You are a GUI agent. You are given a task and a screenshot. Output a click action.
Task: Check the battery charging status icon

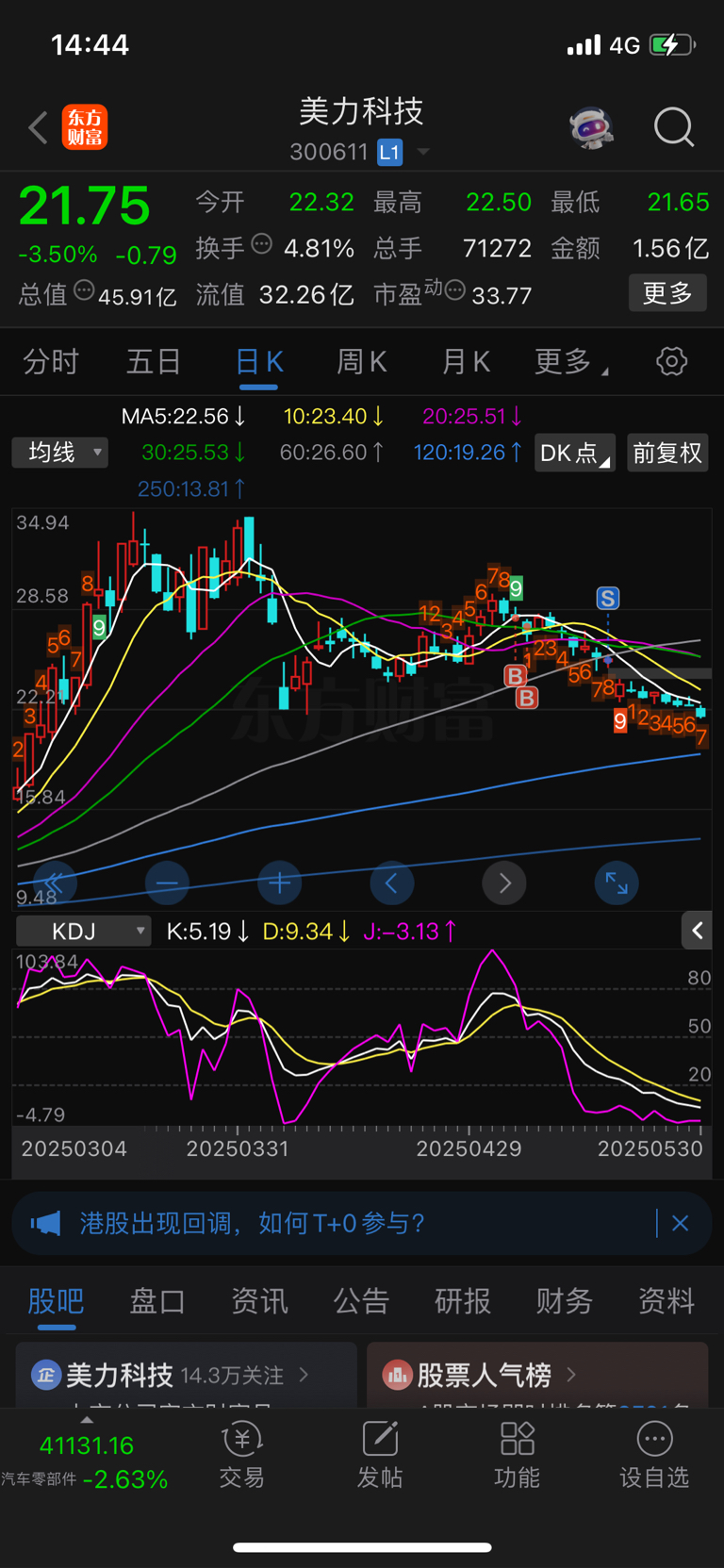(x=672, y=44)
